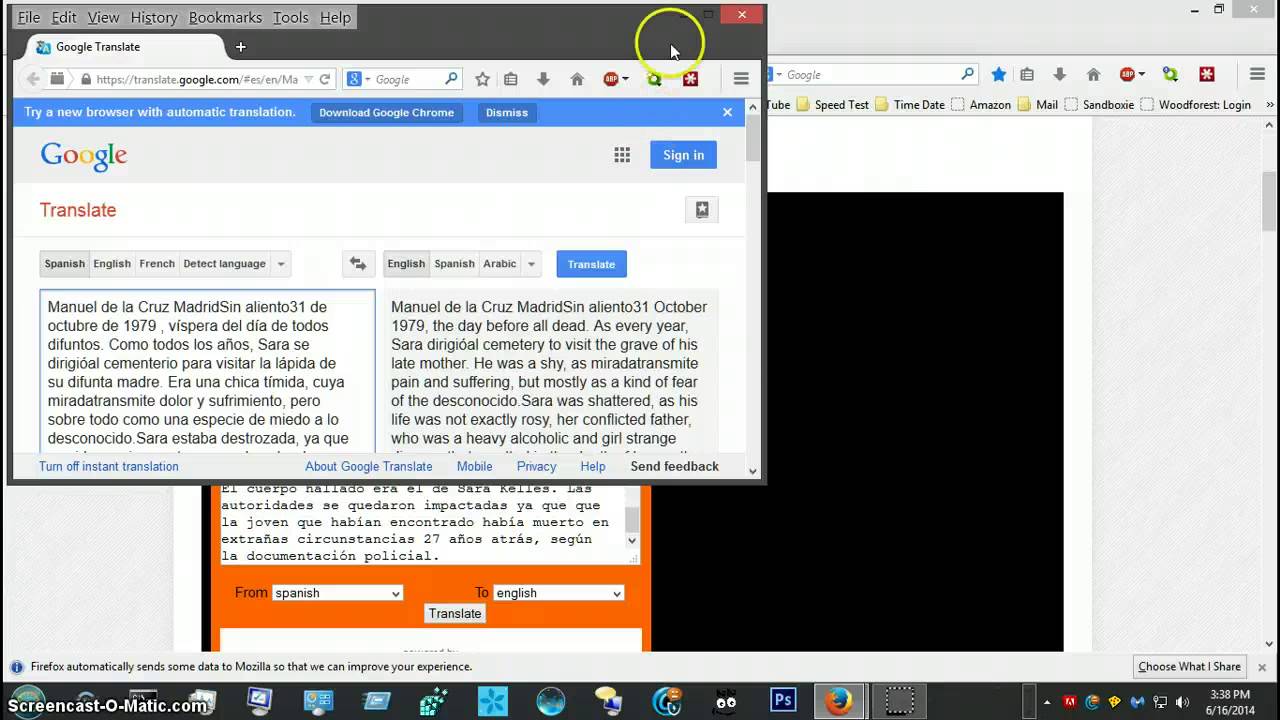Open the File menu
The height and width of the screenshot is (720, 1280).
tap(29, 17)
